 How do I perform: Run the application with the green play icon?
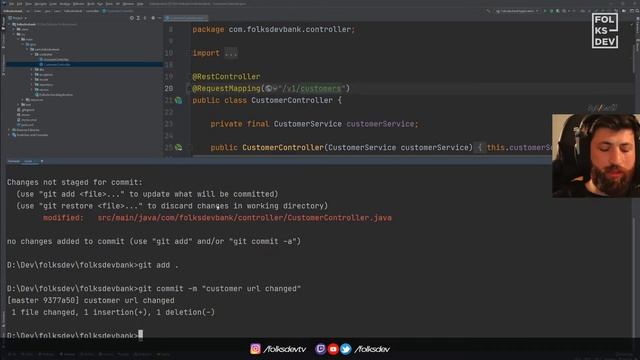point(545,11)
